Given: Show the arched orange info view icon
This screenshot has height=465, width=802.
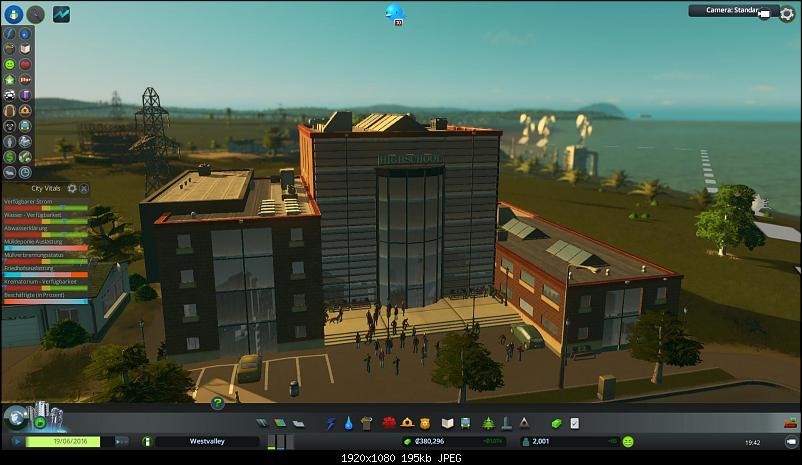Looking at the screenshot, I should [10, 110].
